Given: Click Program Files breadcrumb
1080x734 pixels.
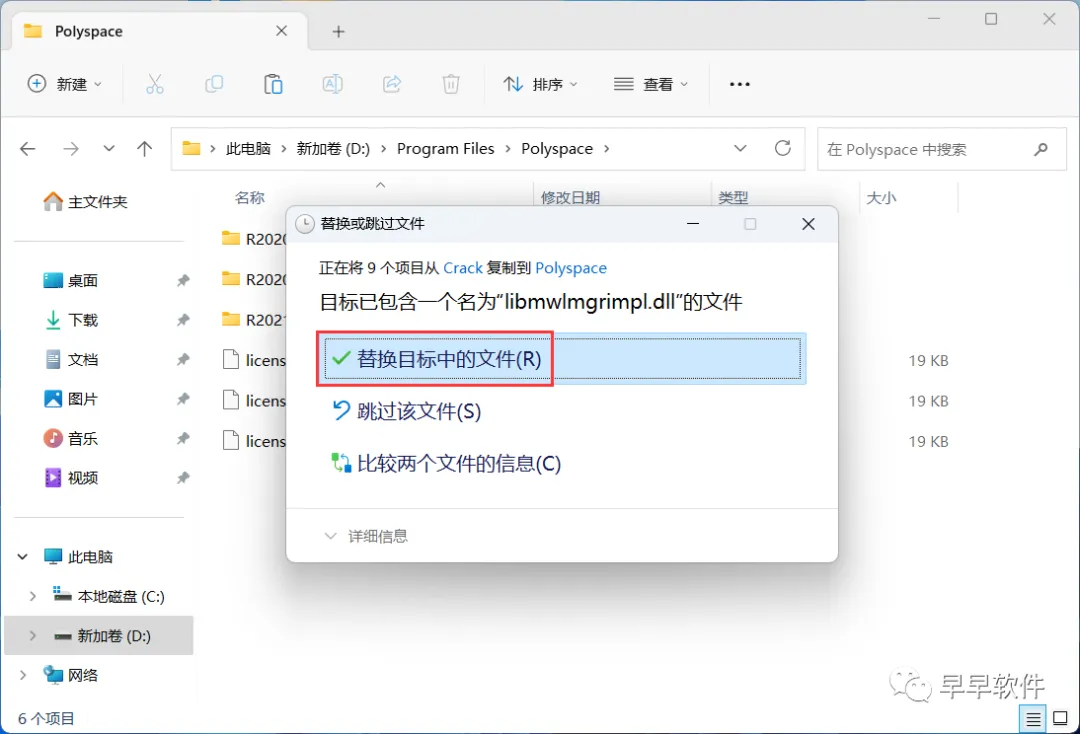Looking at the screenshot, I should pyautogui.click(x=446, y=149).
